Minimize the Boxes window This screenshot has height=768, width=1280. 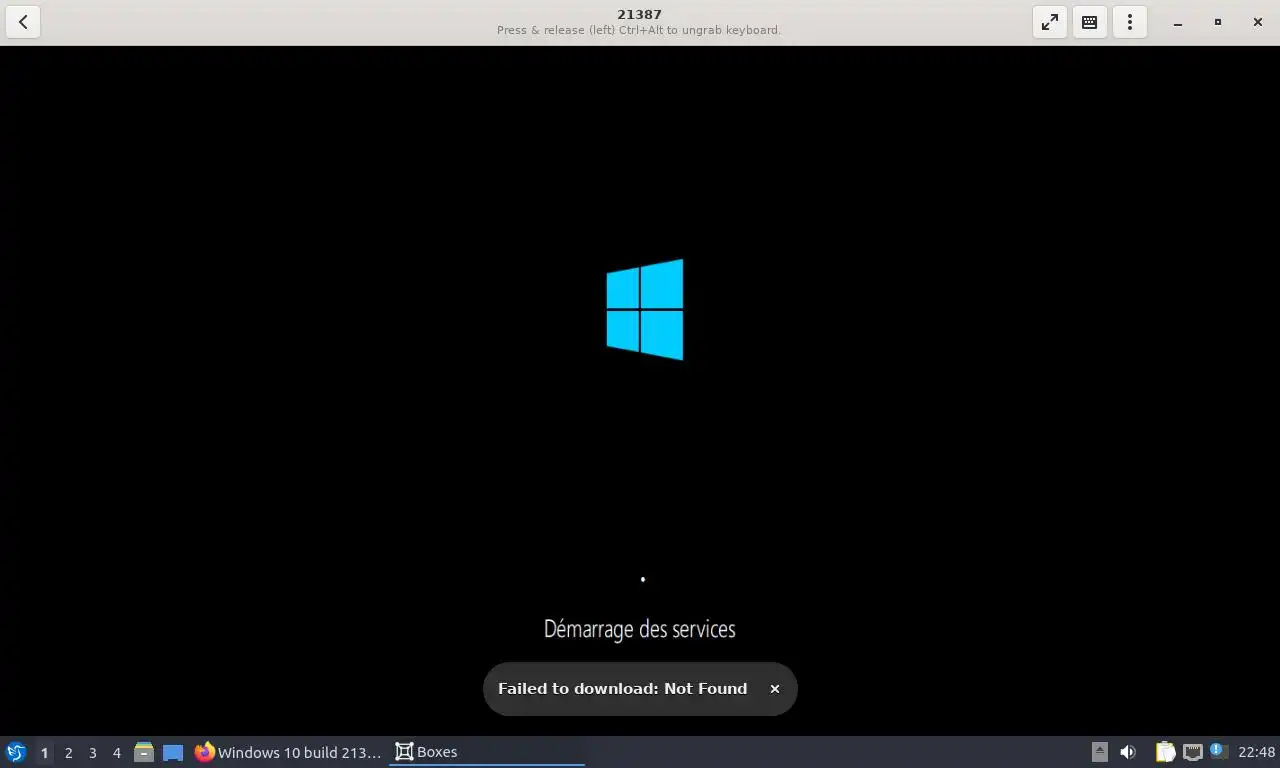pyautogui.click(x=1178, y=22)
